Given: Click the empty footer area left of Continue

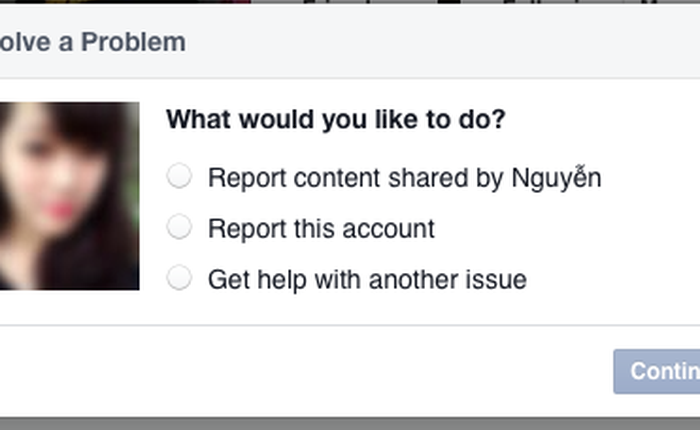Looking at the screenshot, I should coord(300,370).
